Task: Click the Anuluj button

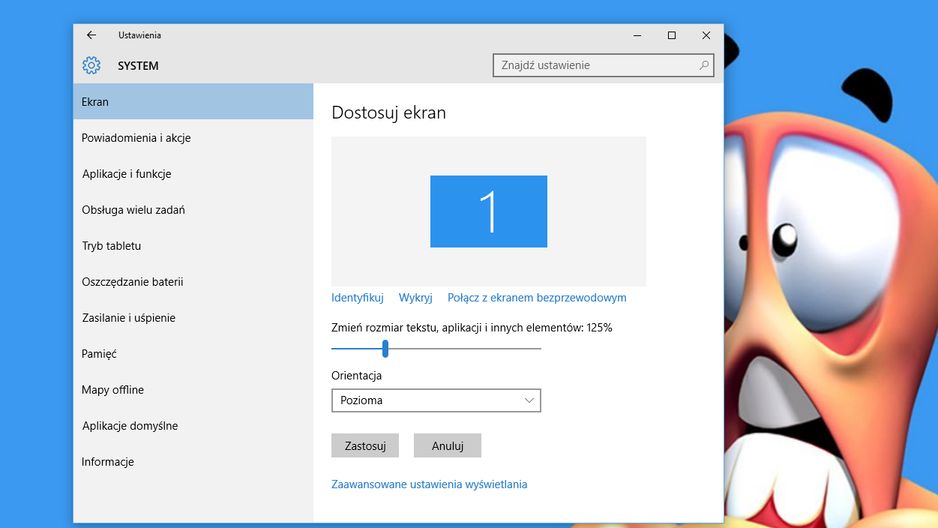Action: 447,445
